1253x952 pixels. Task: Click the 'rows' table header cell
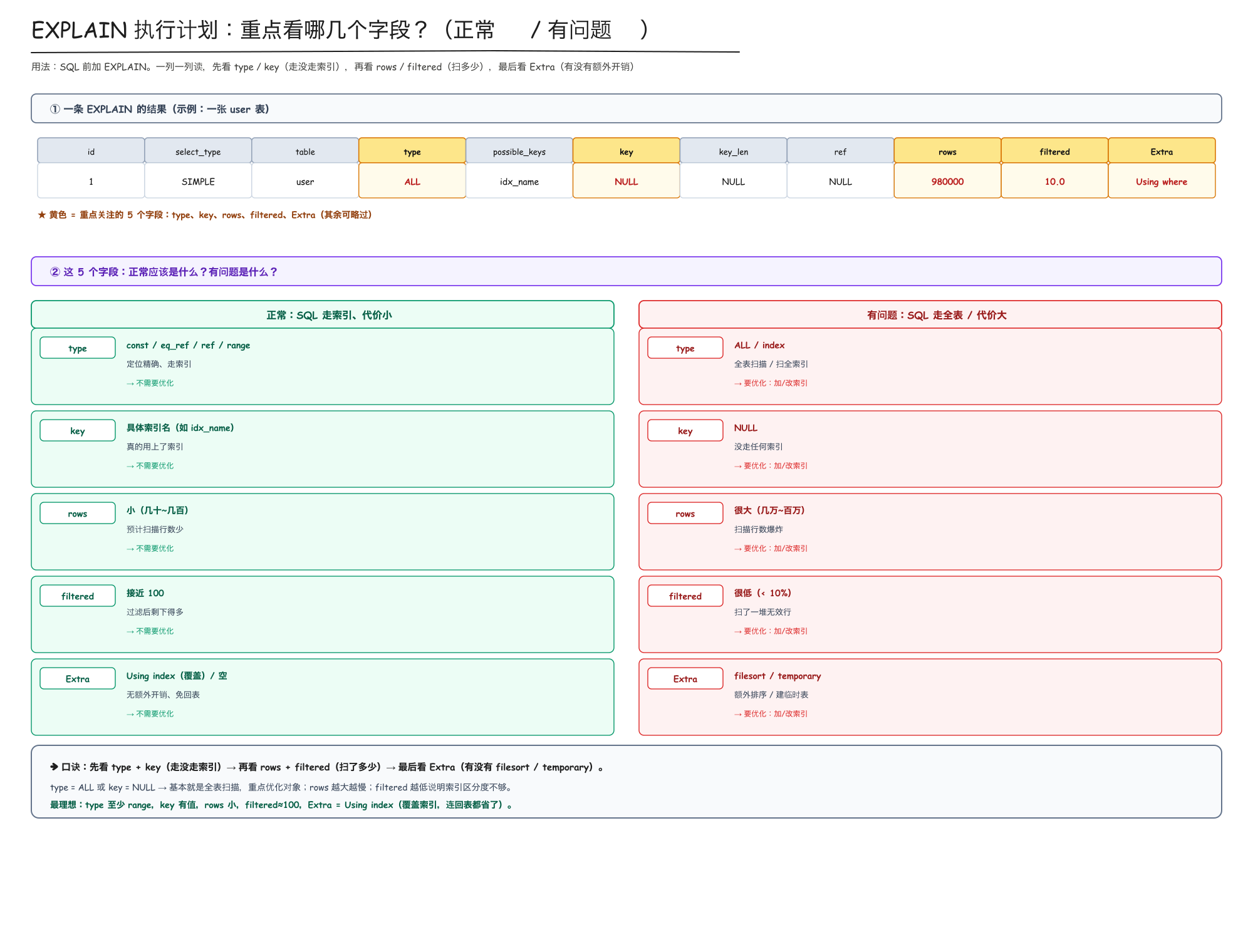coord(947,151)
